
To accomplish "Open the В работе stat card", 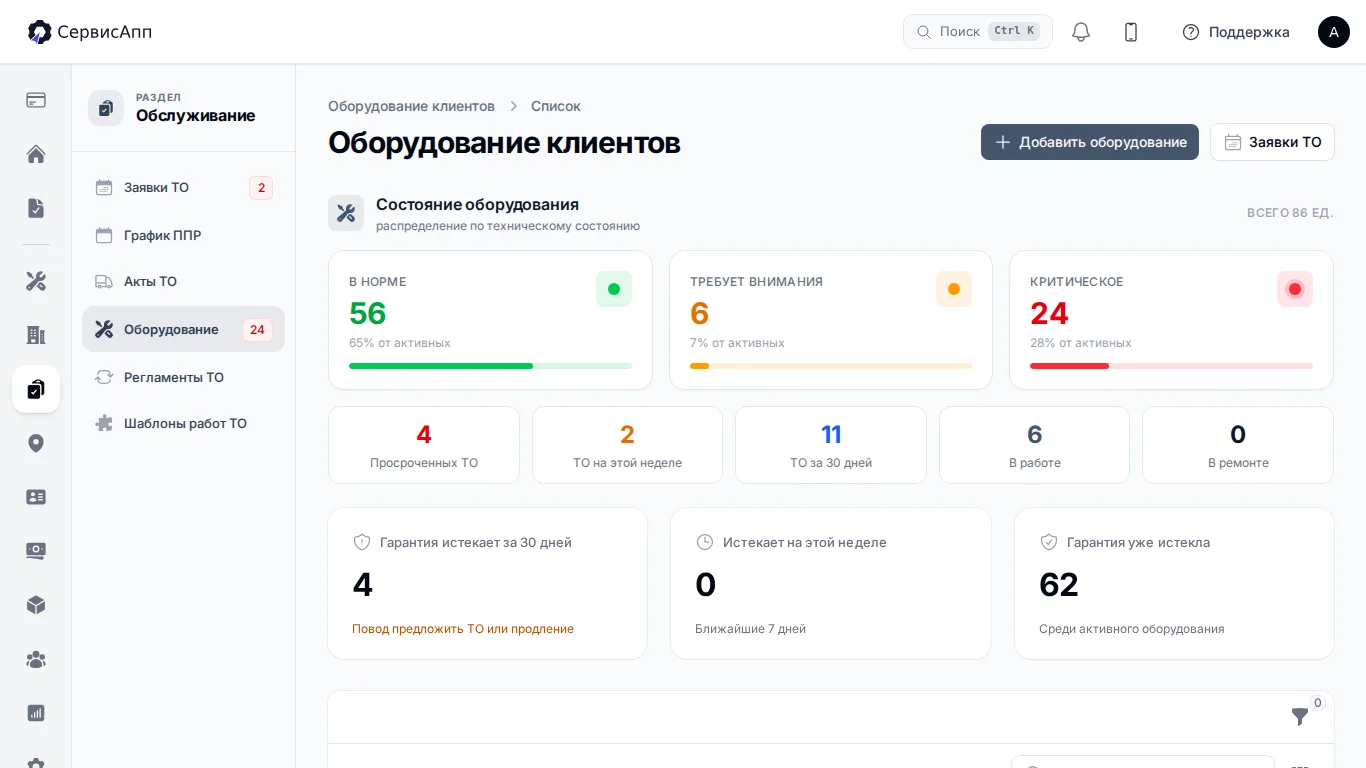I will tap(1035, 445).
